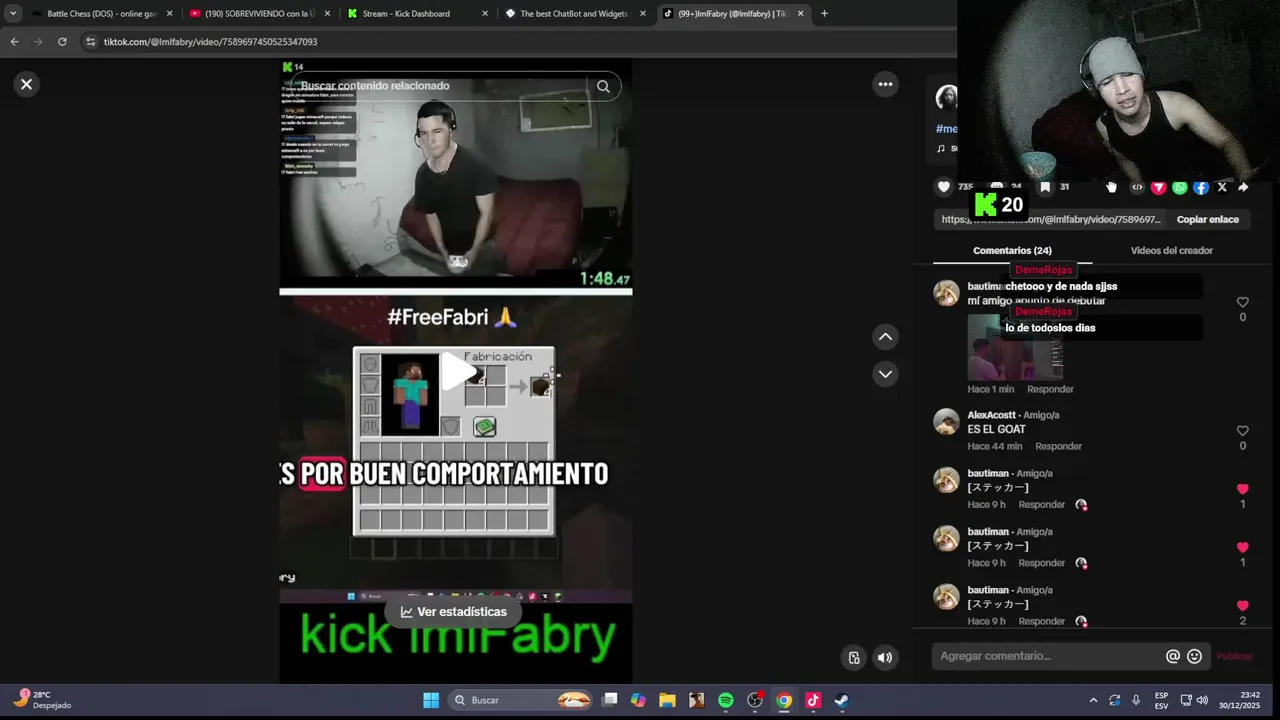The height and width of the screenshot is (720, 1280).
Task: Like AlexAcostt's comment
Action: pos(1243,431)
